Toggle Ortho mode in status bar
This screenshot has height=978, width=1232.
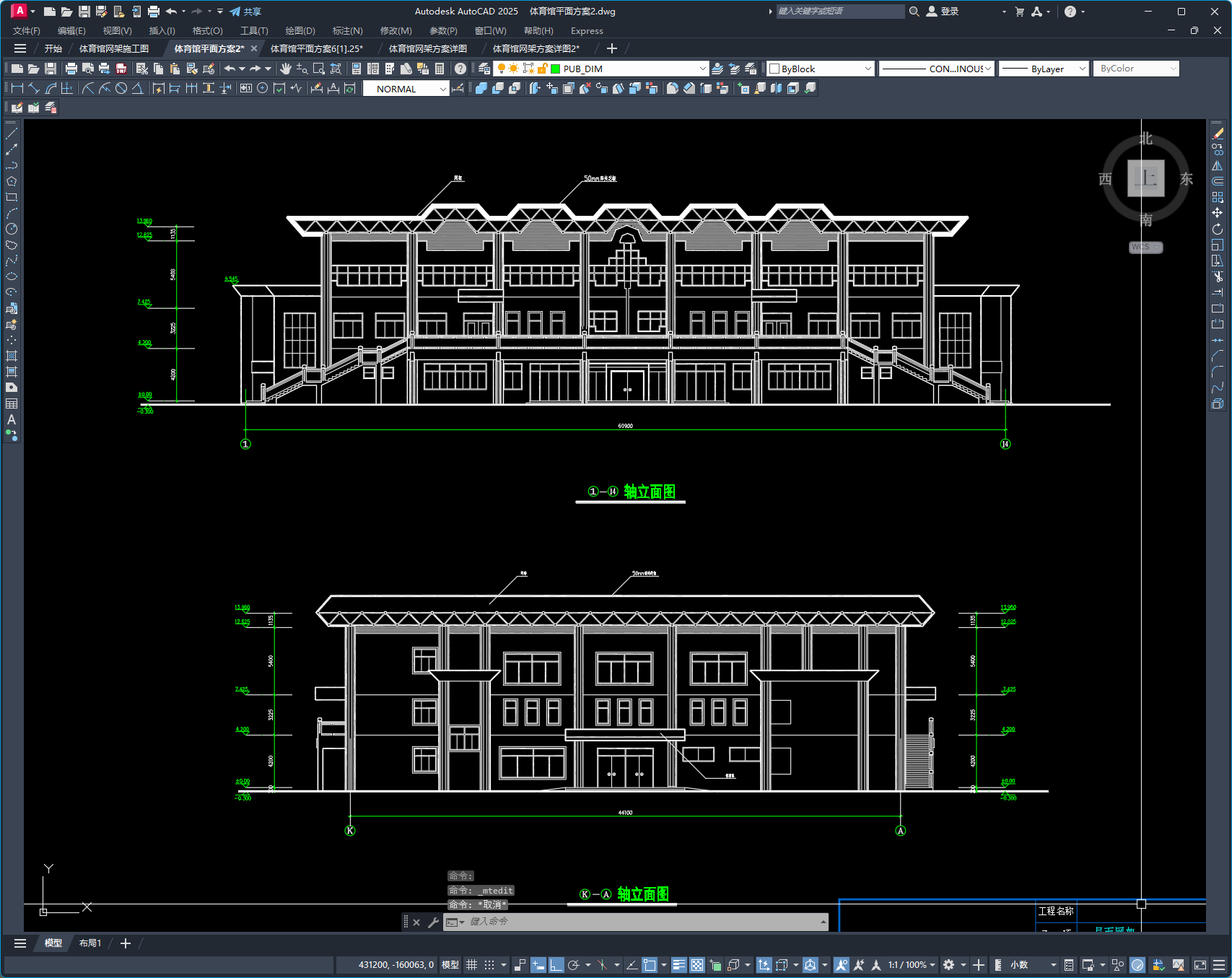[x=556, y=965]
